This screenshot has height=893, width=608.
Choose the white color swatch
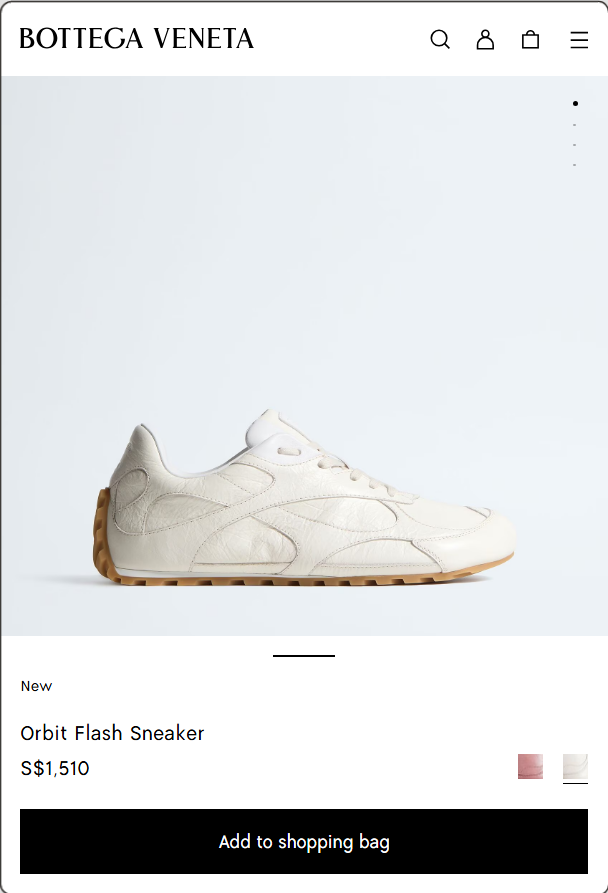tap(575, 766)
